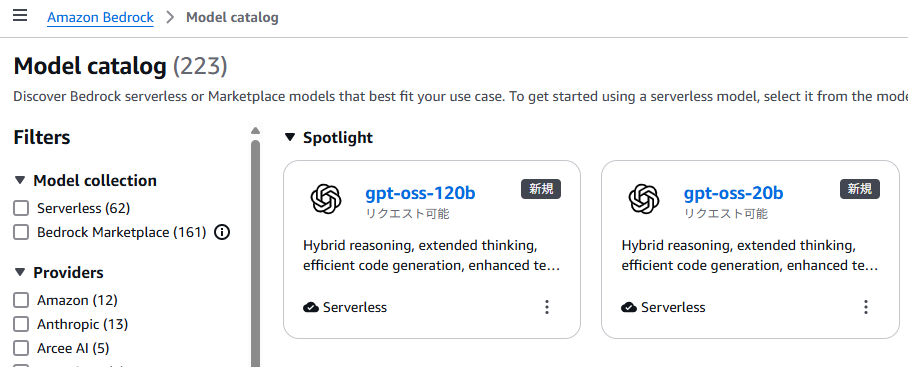Click the OpenAI logo on gpt-oss-20b card
908x367 pixels.
click(644, 199)
